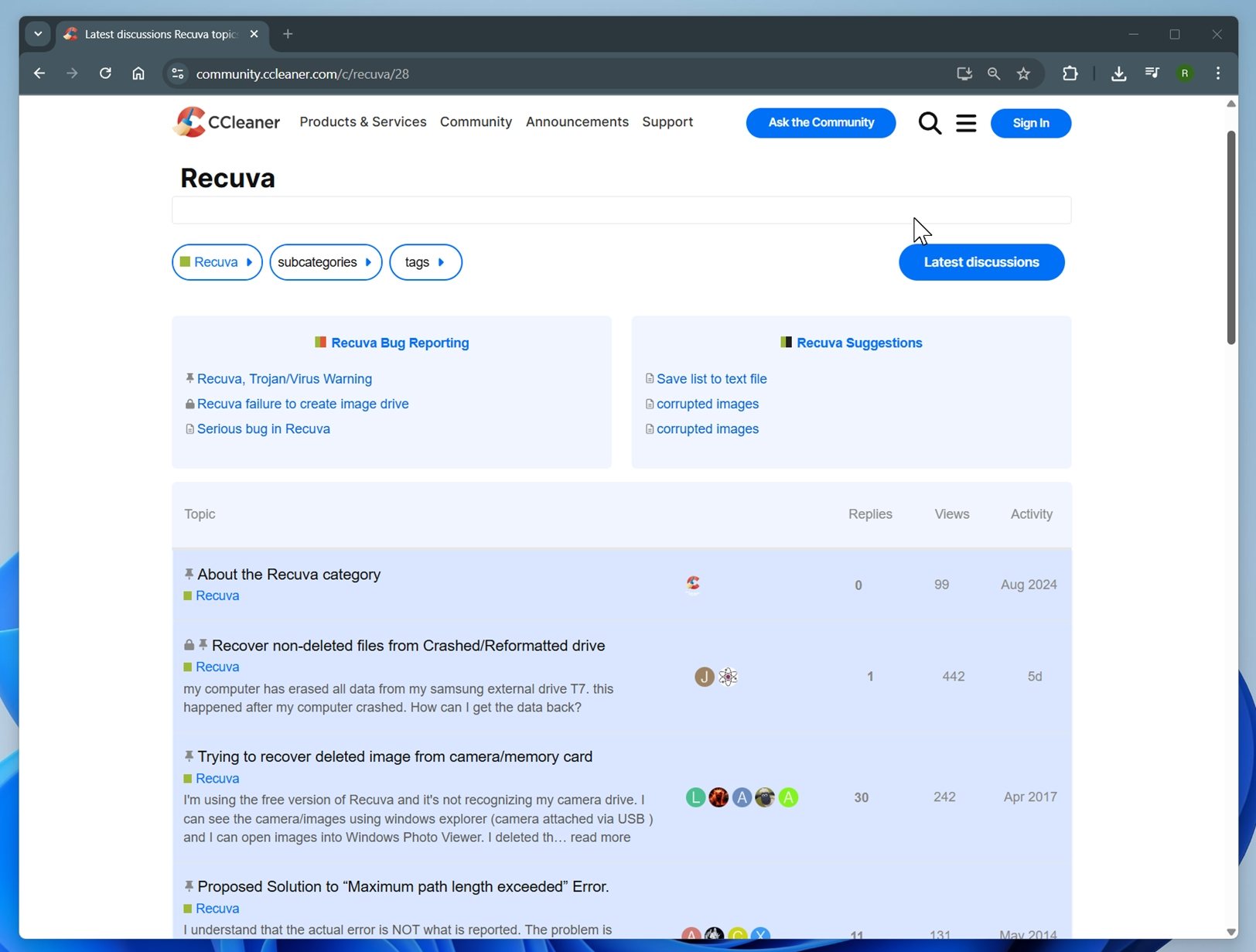Open the locked 'Recuva failure to create image drive' topic
Screen dimensions: 1256x952
pos(302,404)
